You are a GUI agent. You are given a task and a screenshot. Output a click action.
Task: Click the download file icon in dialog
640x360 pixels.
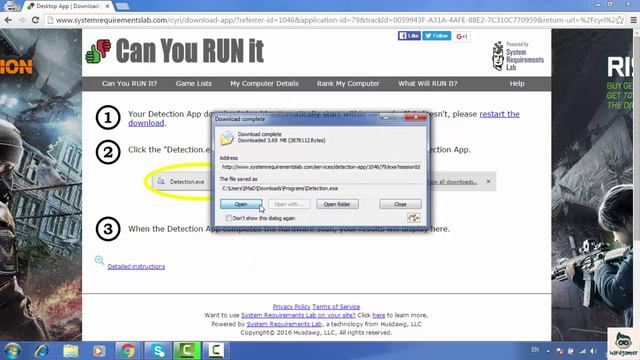(227, 138)
